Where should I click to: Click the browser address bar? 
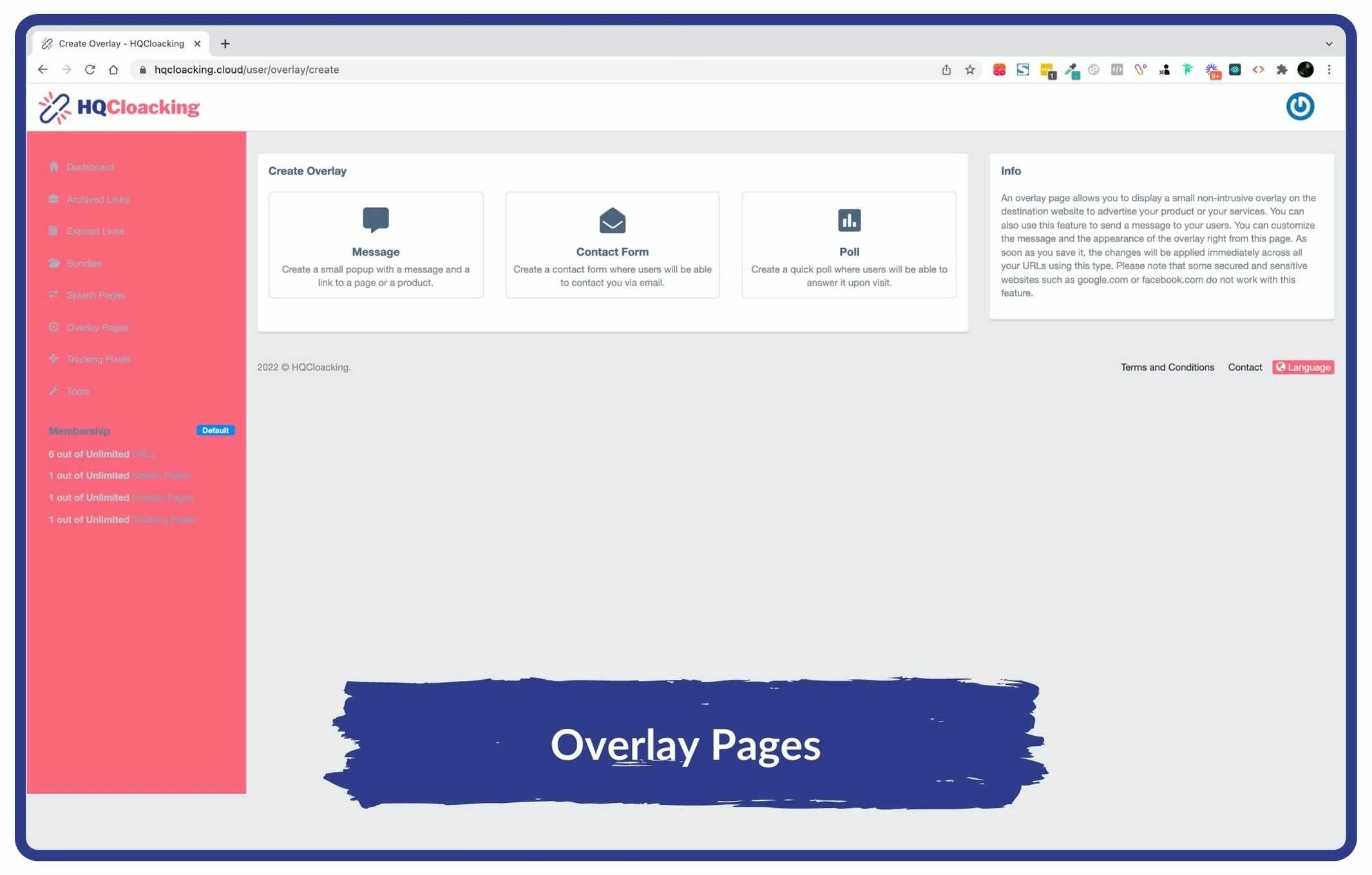tap(515, 70)
